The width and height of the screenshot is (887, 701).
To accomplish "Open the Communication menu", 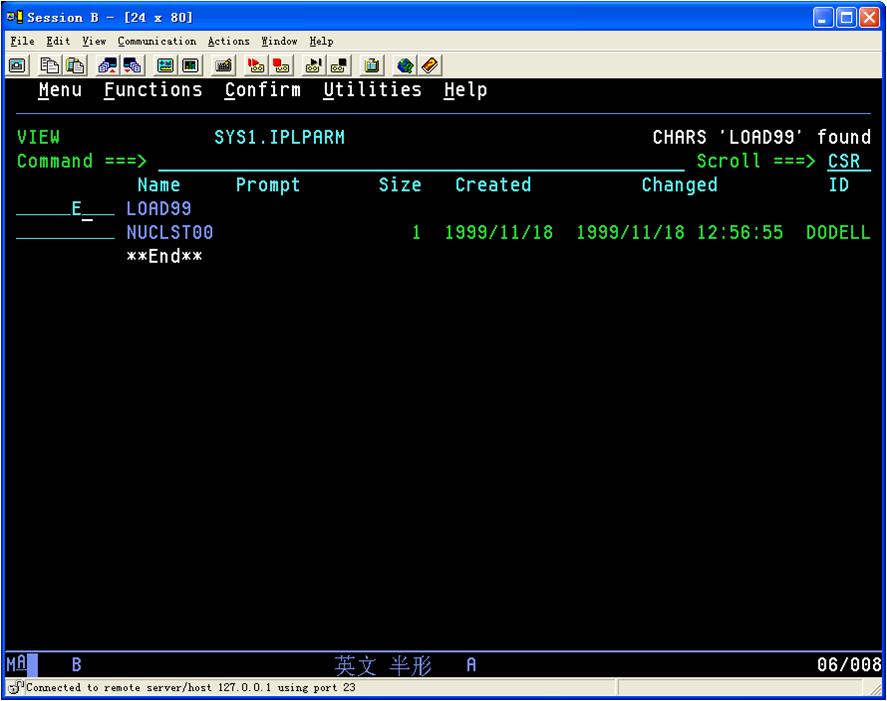I will pos(157,41).
